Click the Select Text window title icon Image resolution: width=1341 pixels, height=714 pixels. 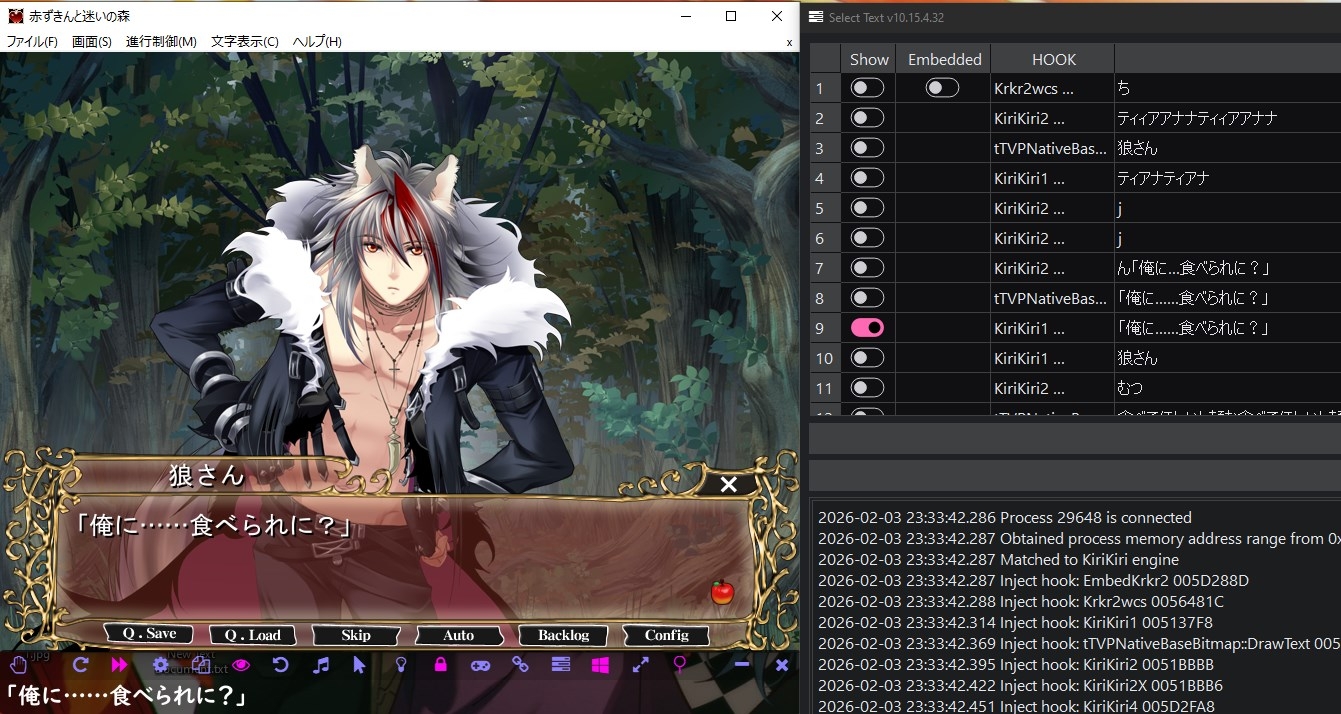point(816,17)
